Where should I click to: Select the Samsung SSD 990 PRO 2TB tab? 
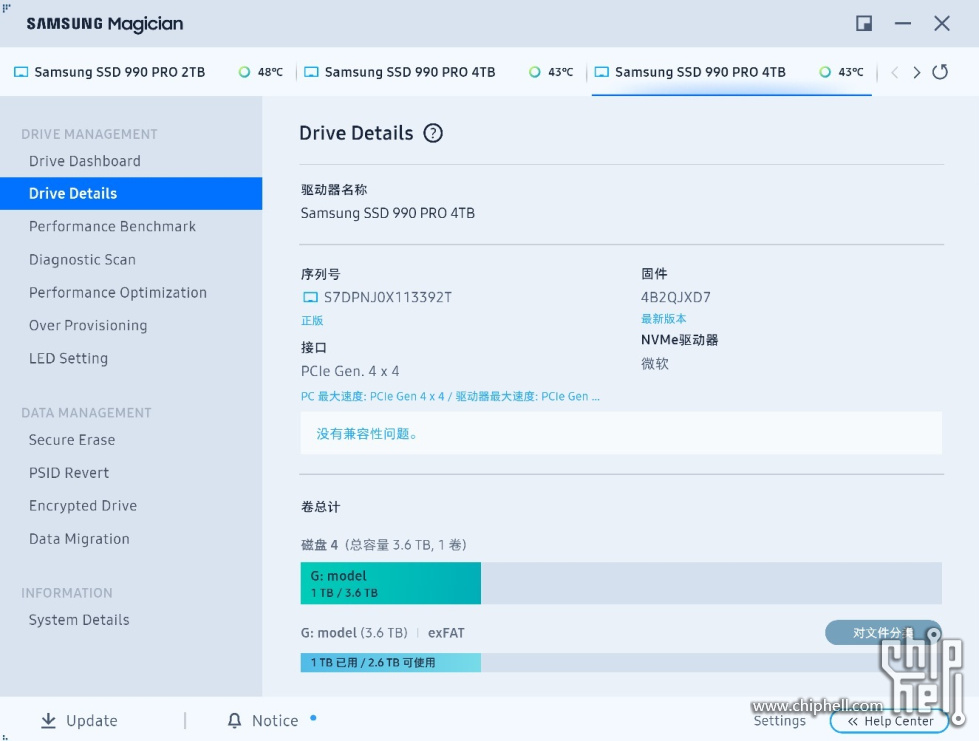149,72
